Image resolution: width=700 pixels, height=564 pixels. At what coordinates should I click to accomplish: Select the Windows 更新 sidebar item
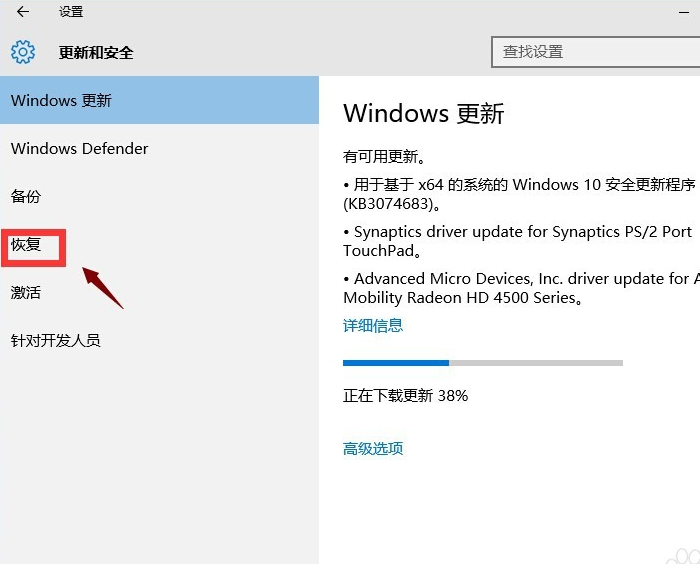pyautogui.click(x=61, y=100)
